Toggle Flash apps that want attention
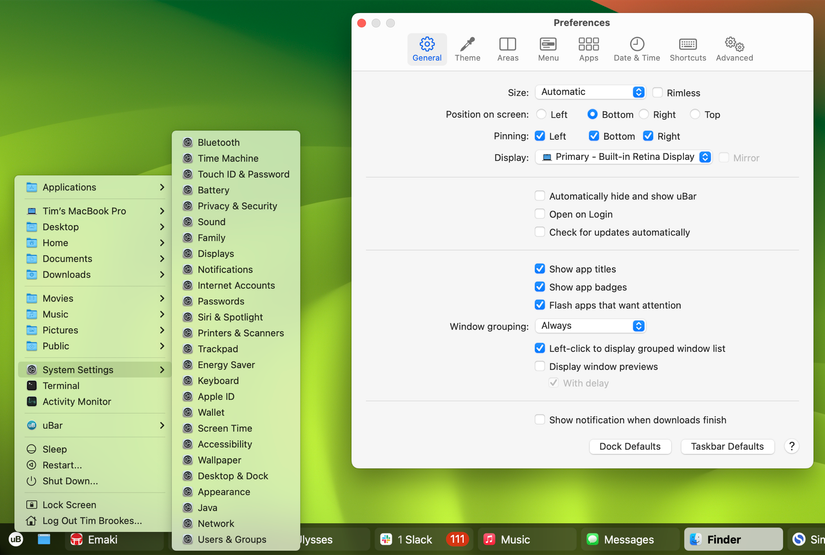825x555 pixels. [x=540, y=305]
